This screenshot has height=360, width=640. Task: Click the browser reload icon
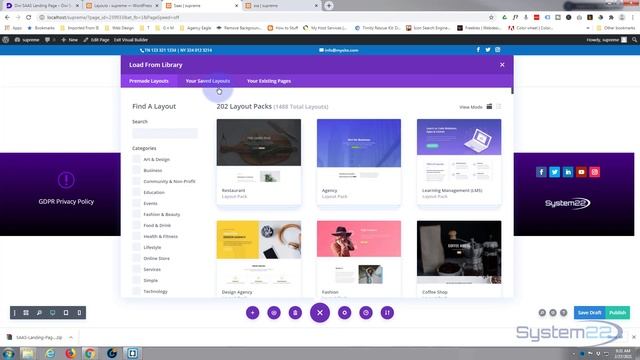(29, 17)
